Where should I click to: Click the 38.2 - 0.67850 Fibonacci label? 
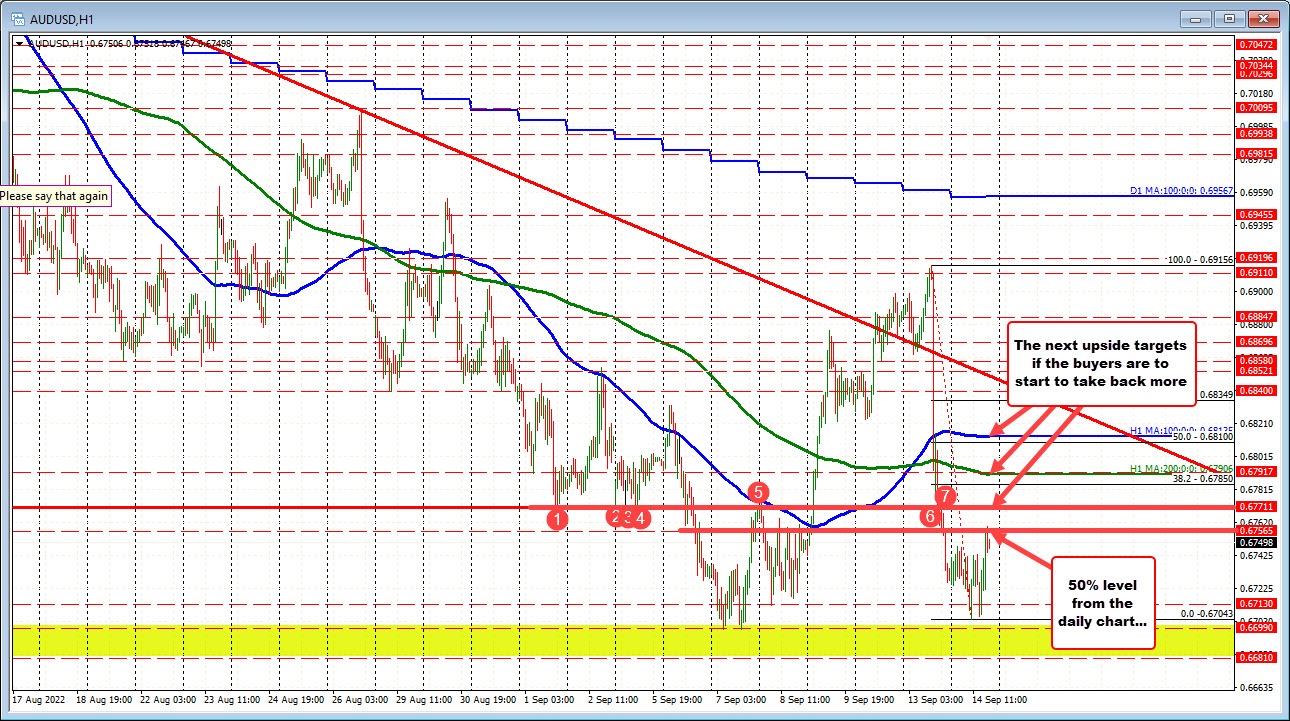click(x=1202, y=479)
